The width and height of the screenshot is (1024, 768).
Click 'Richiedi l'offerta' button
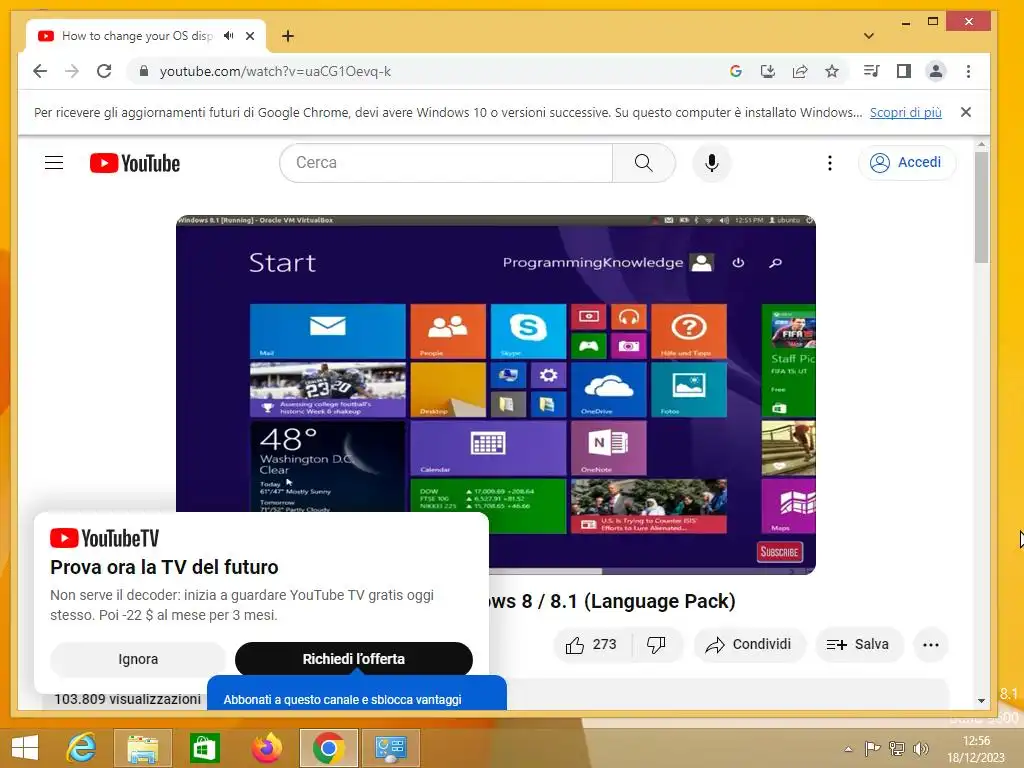click(x=353, y=659)
